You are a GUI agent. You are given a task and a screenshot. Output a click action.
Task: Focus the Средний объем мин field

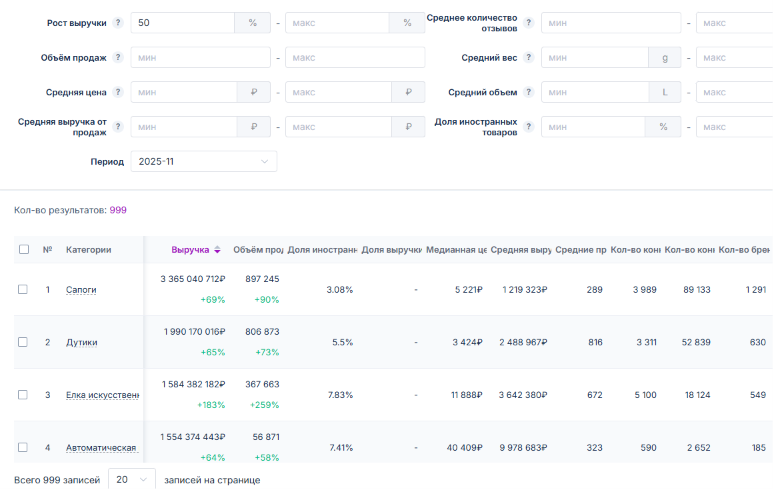[x=595, y=92]
